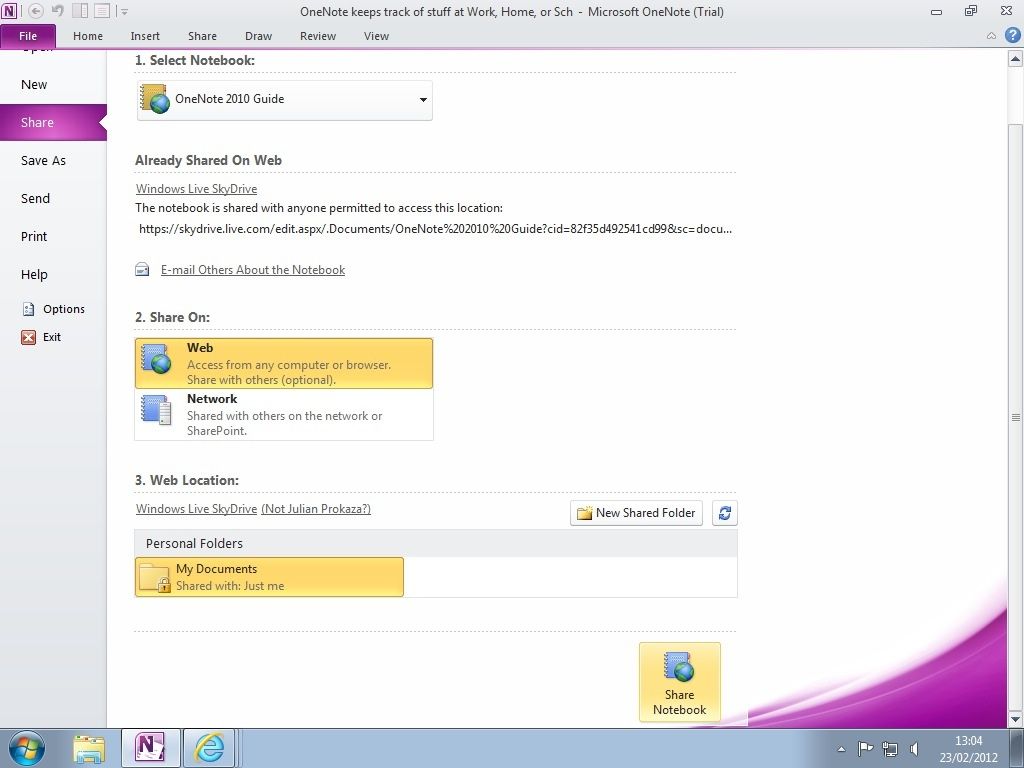Click the OneNote application icon in title bar

pos(9,11)
